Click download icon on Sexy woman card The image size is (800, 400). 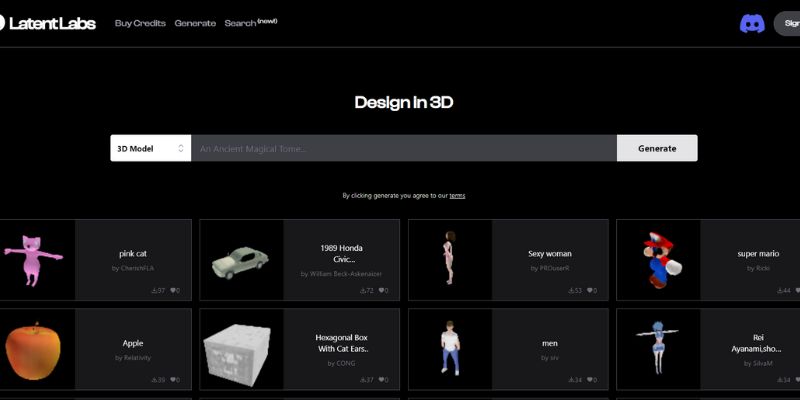(571, 290)
